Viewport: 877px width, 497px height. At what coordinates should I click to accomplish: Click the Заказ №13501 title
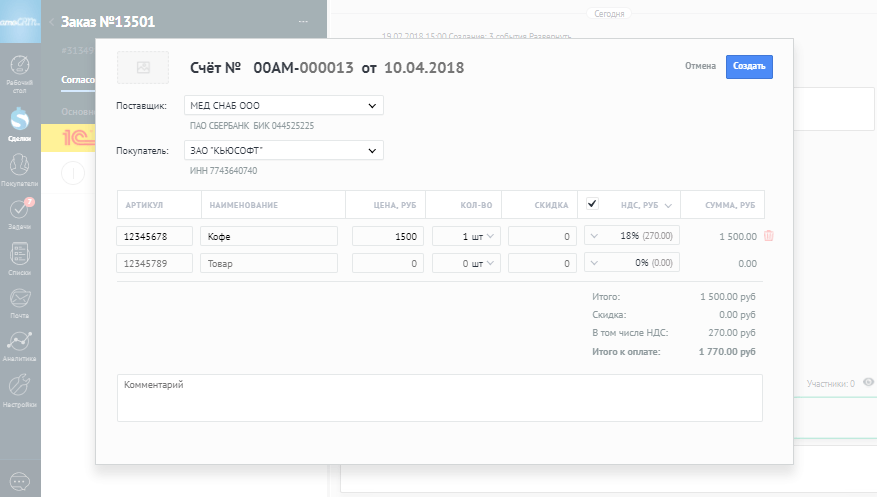(108, 22)
